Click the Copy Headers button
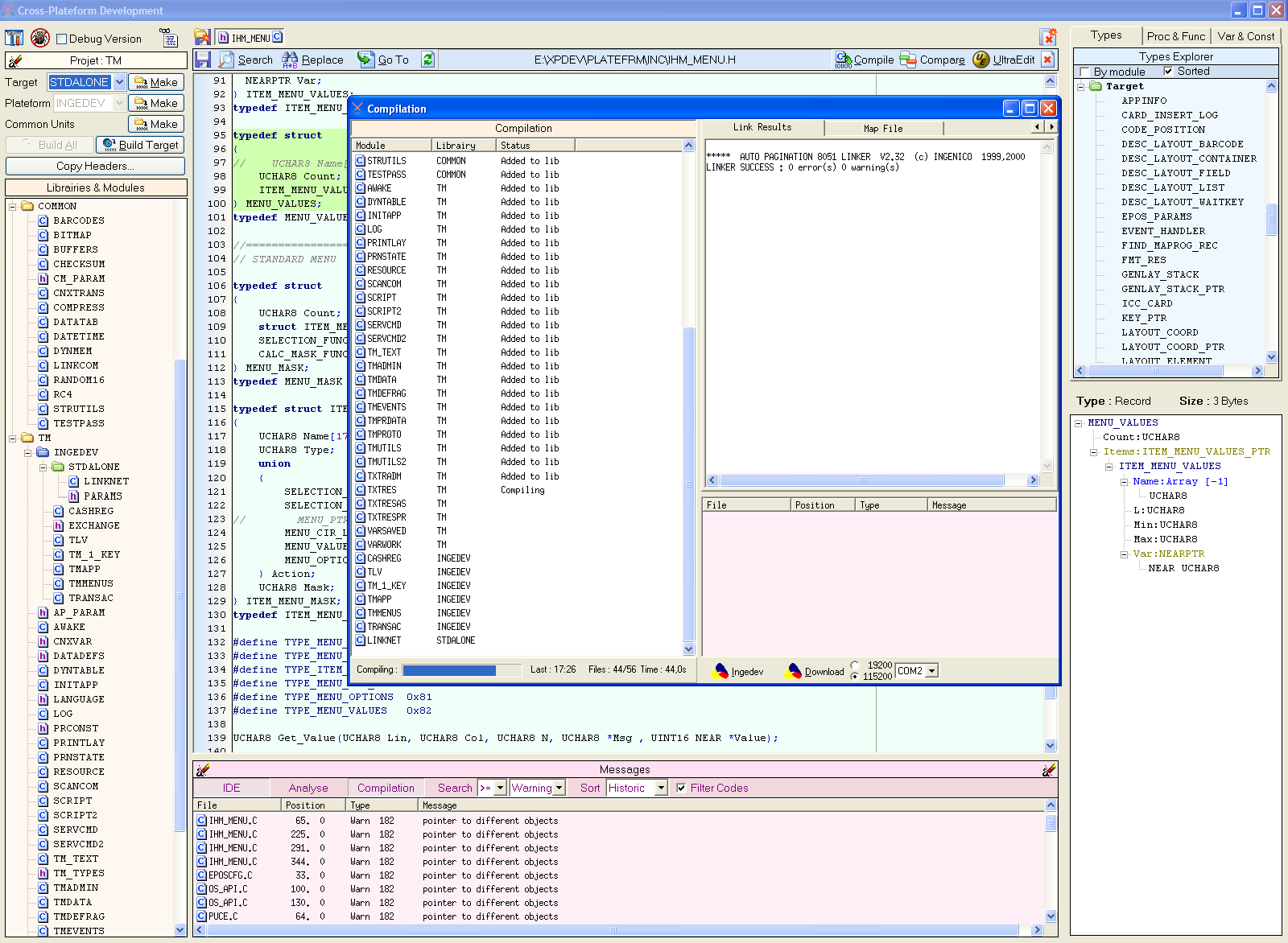The height and width of the screenshot is (943, 1288). (x=95, y=166)
